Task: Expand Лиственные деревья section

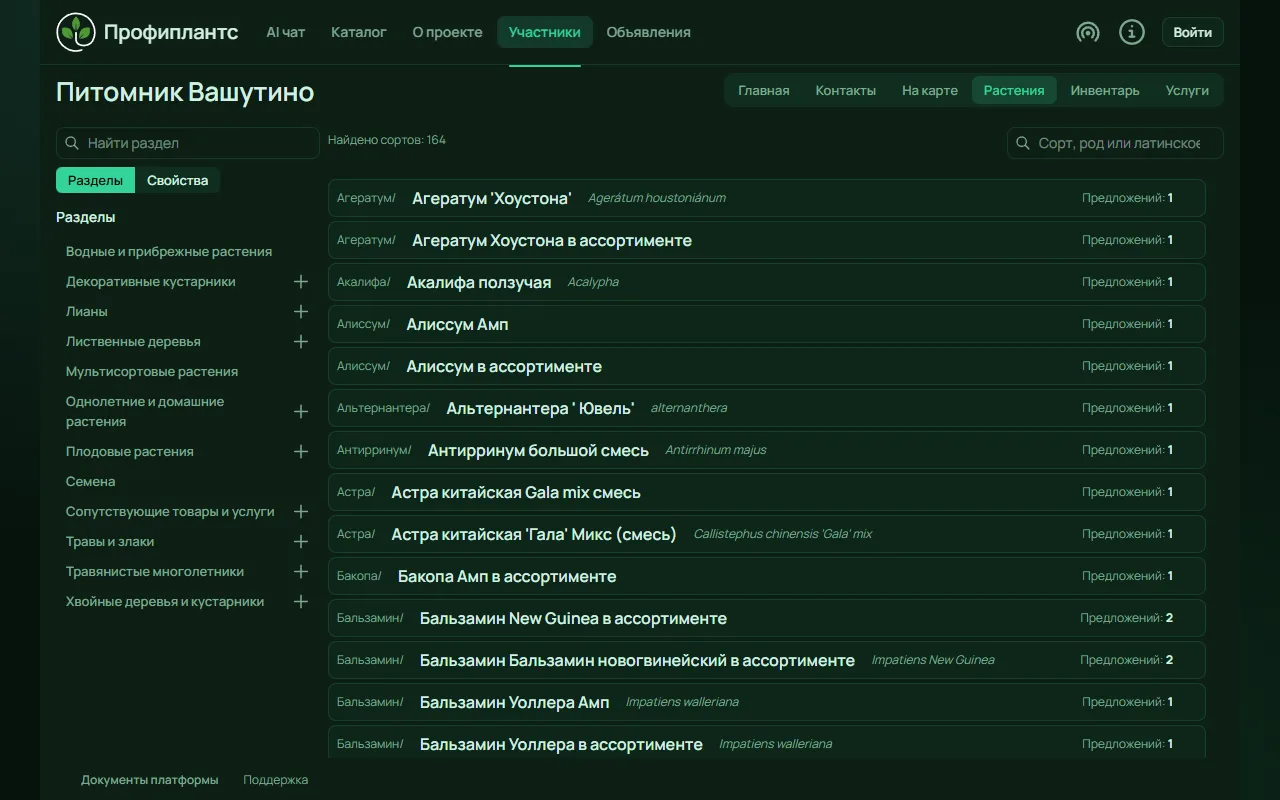Action: coord(301,342)
